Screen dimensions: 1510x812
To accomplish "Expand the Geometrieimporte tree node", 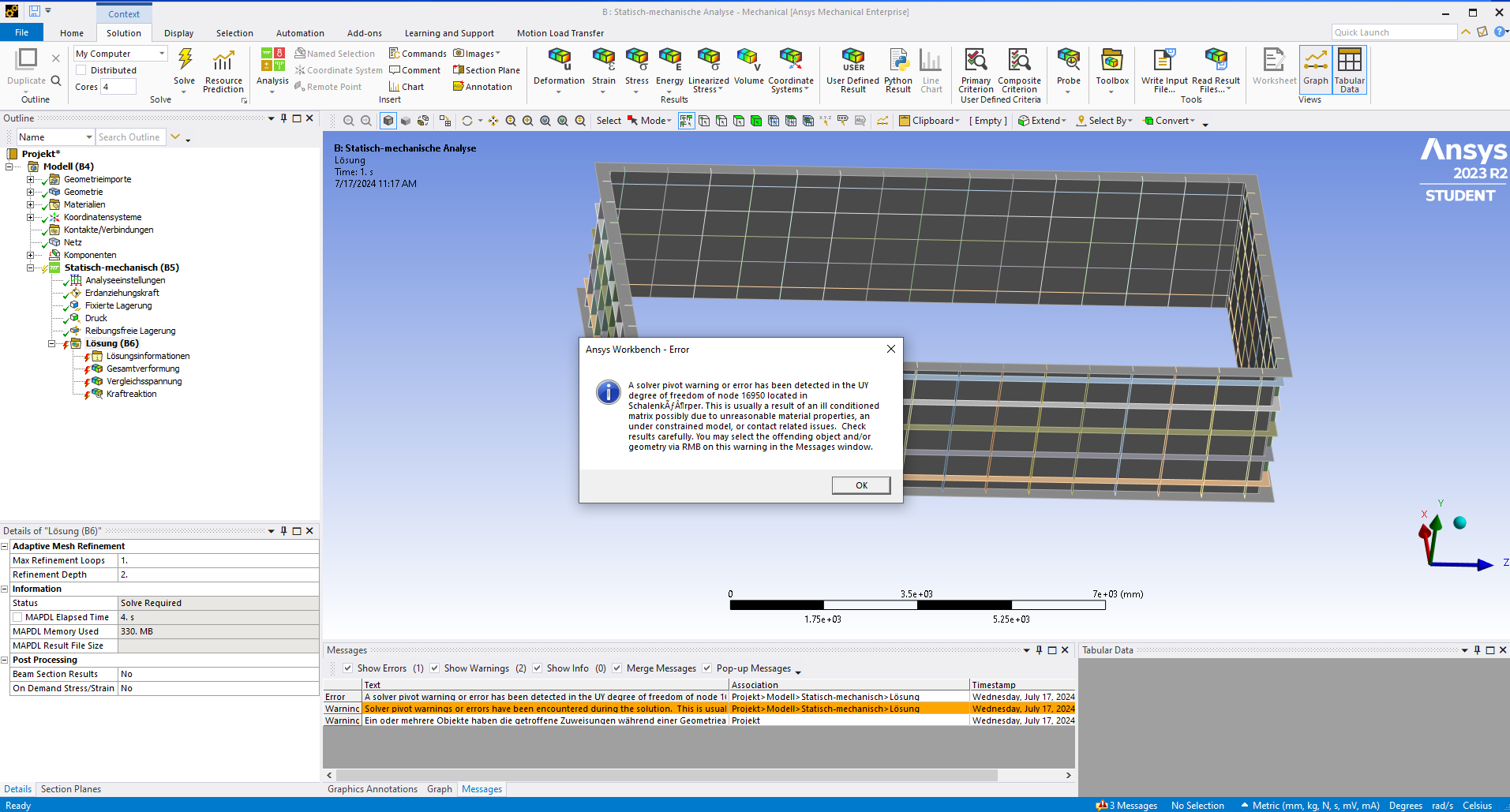I will (x=31, y=179).
